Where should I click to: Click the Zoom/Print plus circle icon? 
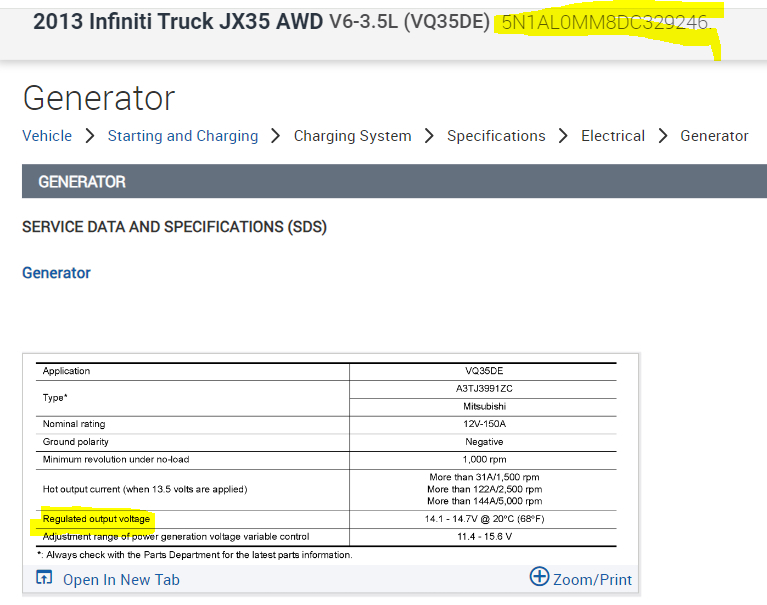[x=539, y=577]
